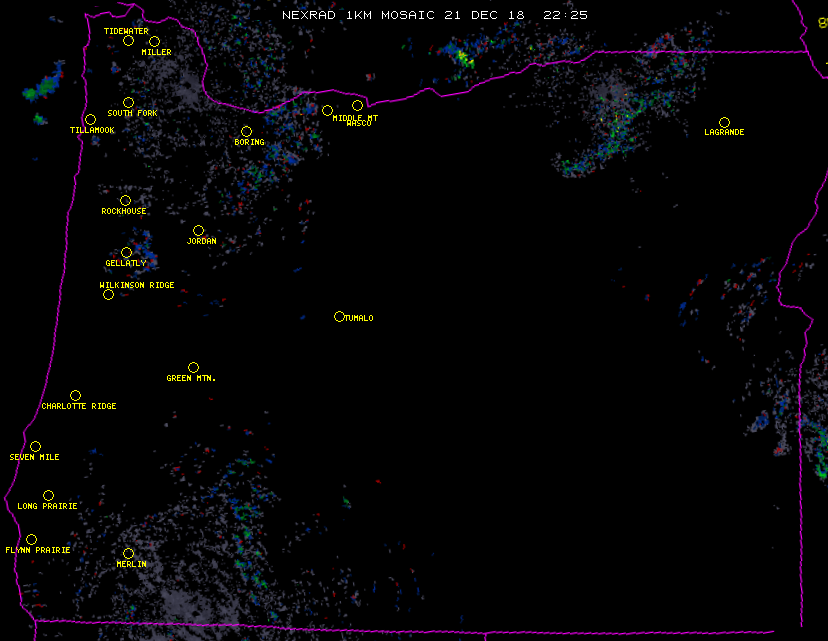The height and width of the screenshot is (641, 828).
Task: Select the Charlotte Ridge station marker
Action: pyautogui.click(x=75, y=396)
